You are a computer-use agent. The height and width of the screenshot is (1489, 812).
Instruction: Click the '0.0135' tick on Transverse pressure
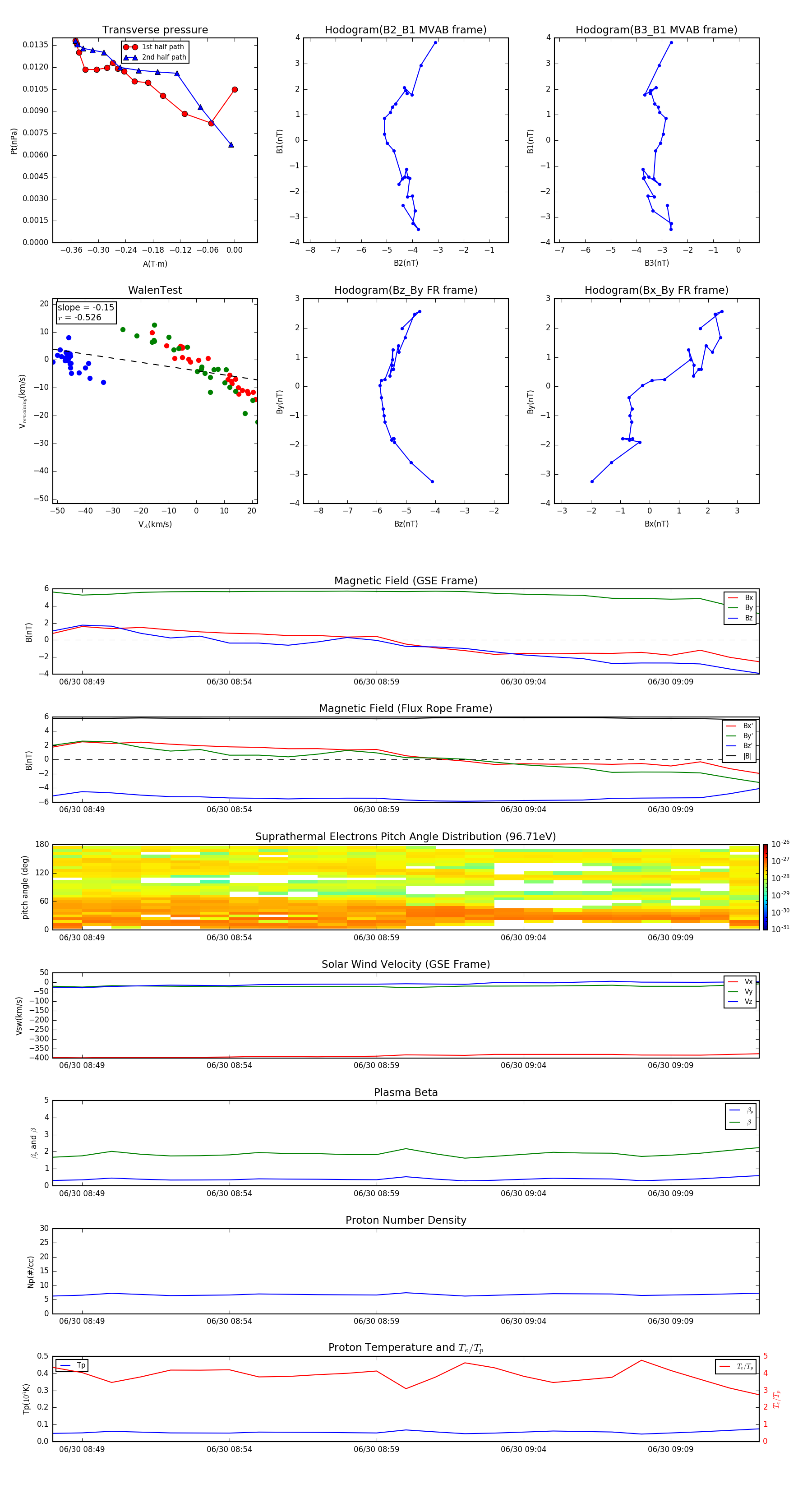tap(36, 45)
